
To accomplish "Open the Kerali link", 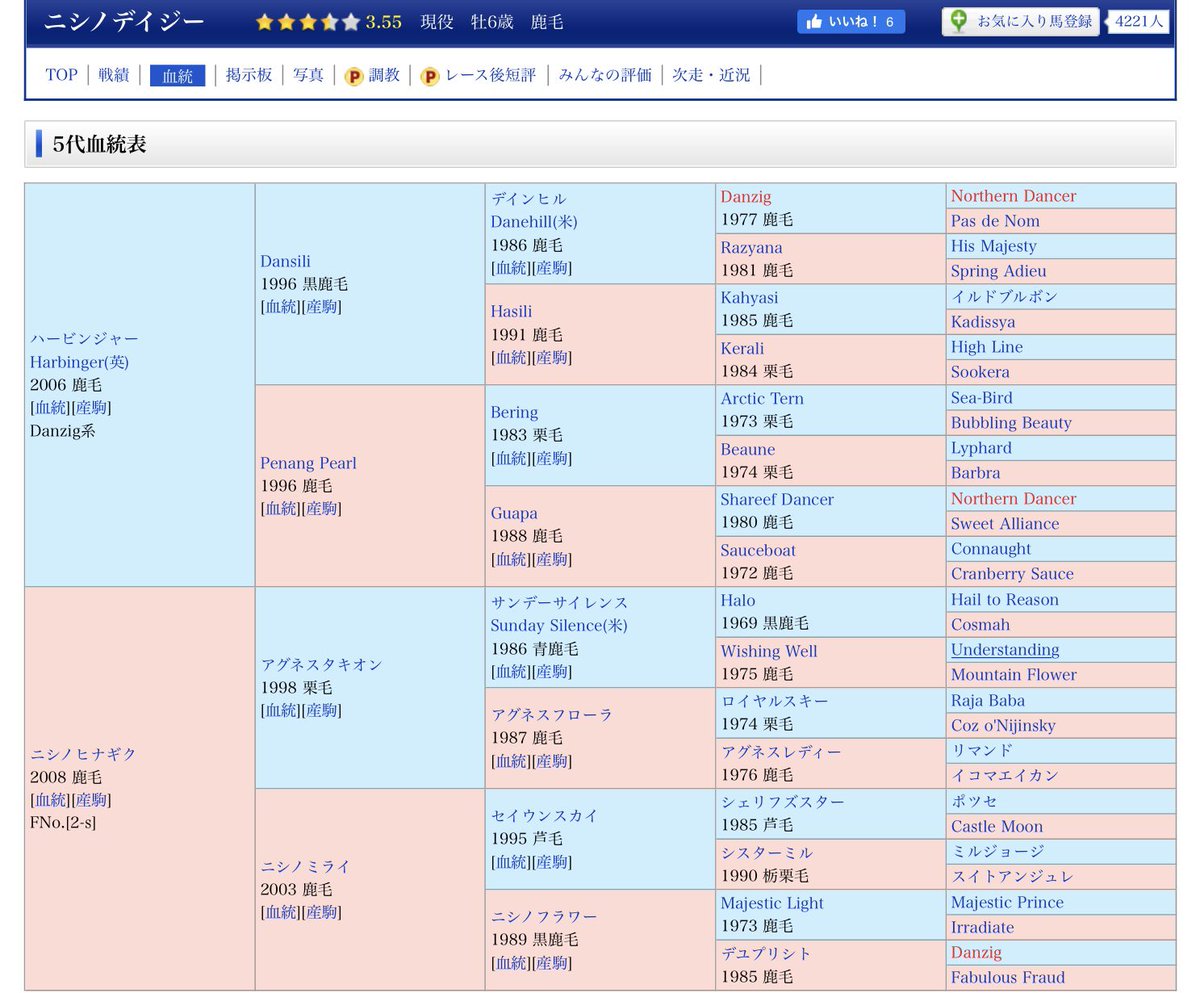I will 742,348.
